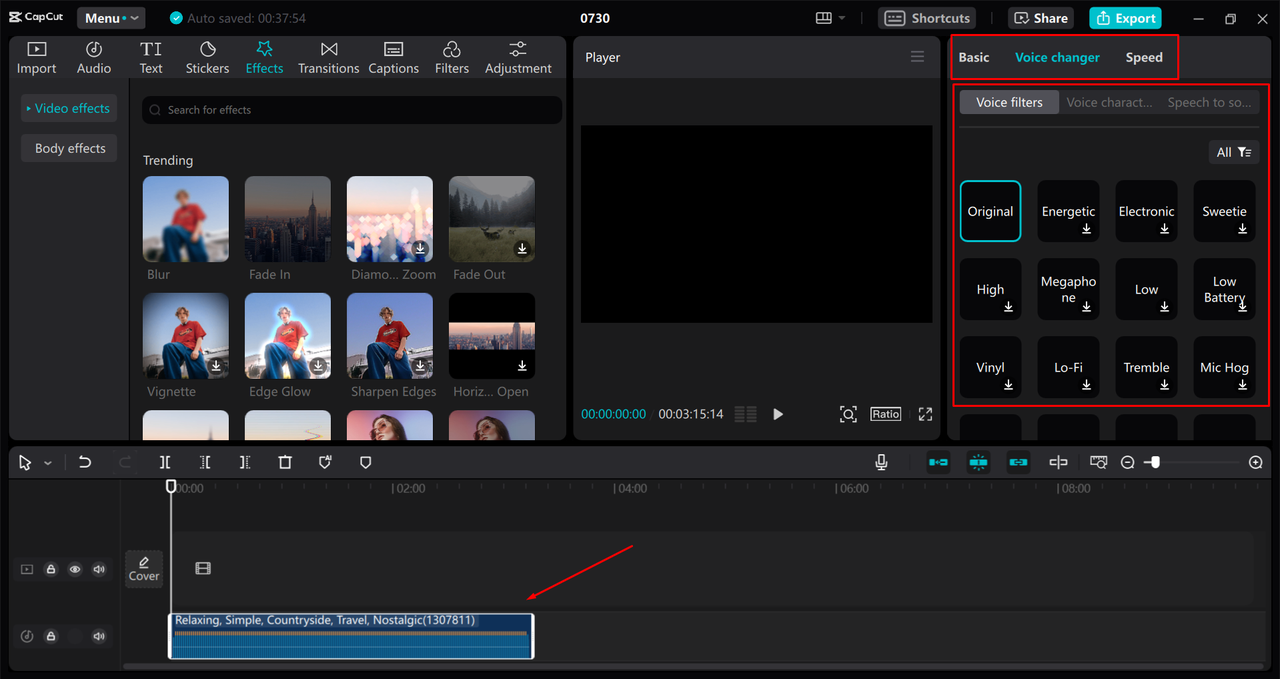Open the Filters tab

click(x=452, y=58)
